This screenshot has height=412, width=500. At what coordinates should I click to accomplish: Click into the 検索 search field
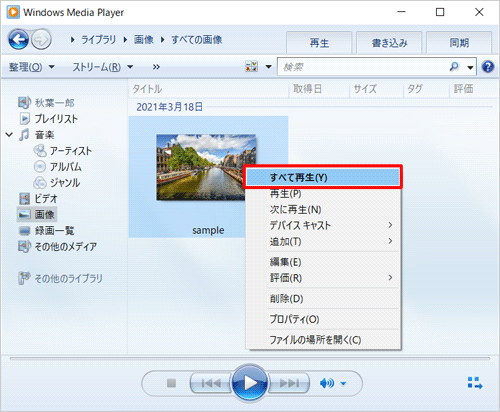pos(362,67)
